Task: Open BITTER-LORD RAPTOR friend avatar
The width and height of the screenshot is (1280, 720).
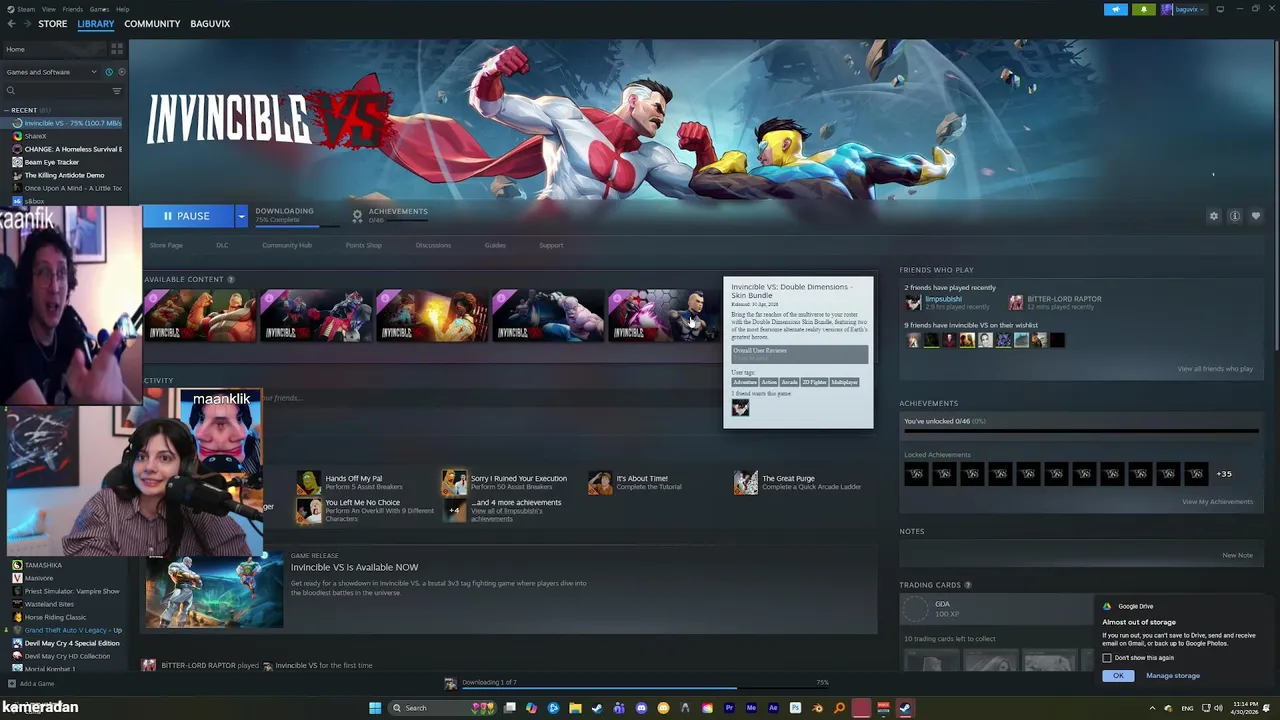Action: point(1016,302)
